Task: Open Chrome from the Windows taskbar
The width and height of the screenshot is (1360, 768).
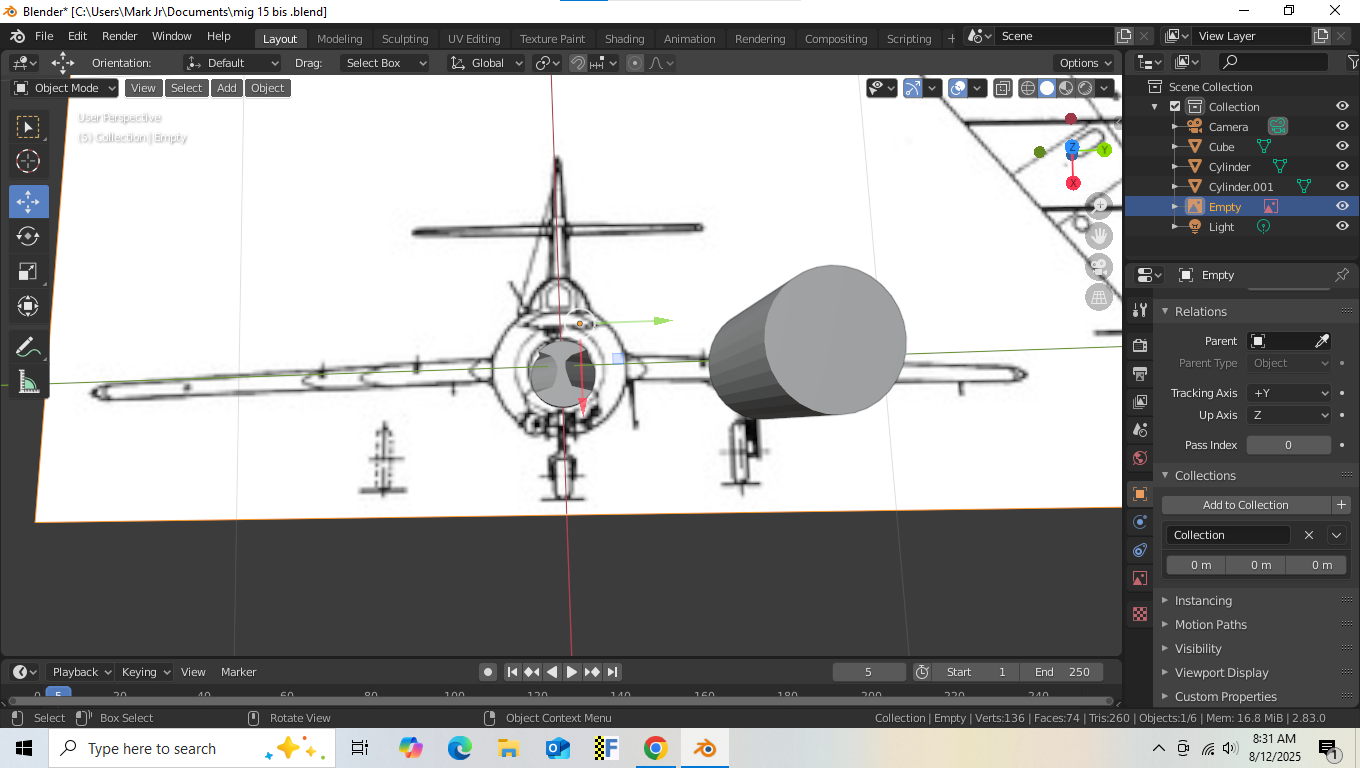Action: click(x=655, y=748)
